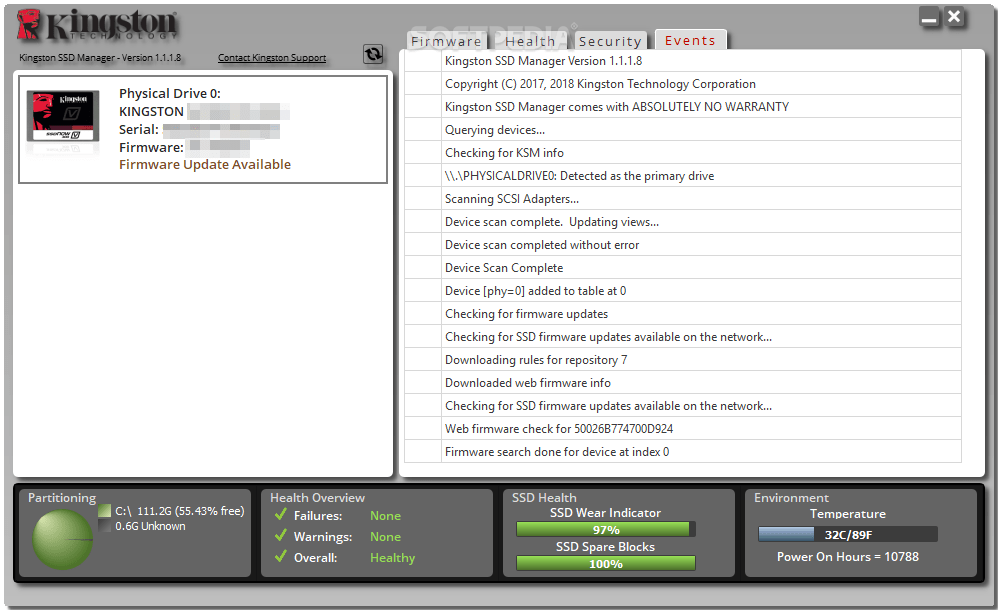Switch to the Firmware tab
Image resolution: width=998 pixels, height=610 pixels.
click(446, 40)
